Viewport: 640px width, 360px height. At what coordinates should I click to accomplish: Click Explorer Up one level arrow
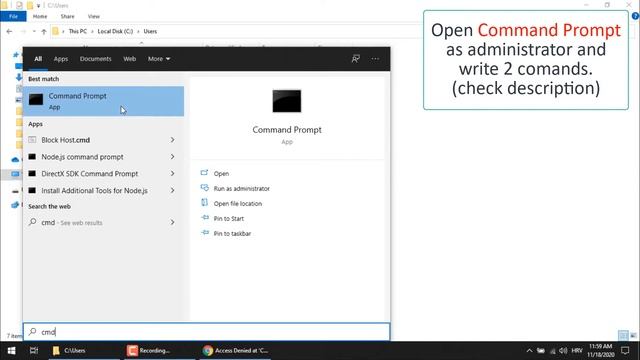coord(44,31)
